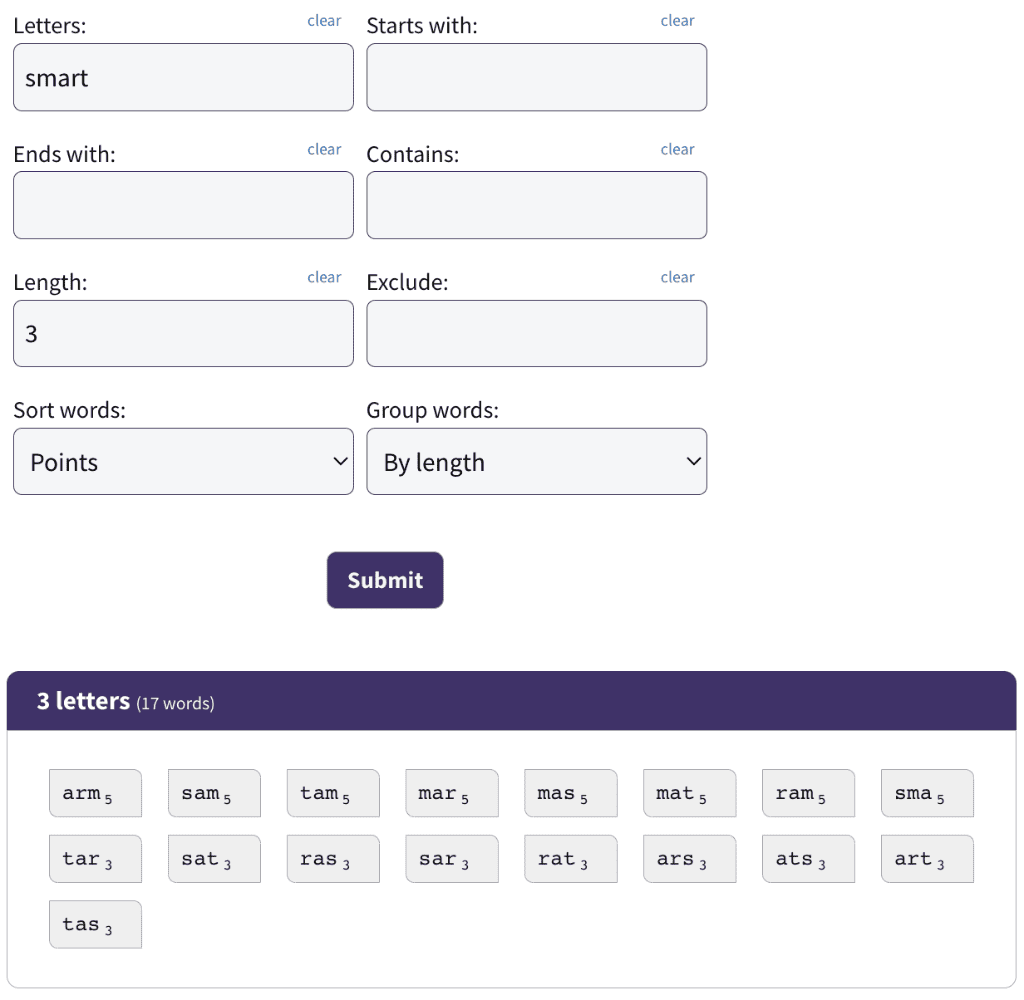Focus the Ends with input field
1024x1000 pixels.
click(184, 205)
